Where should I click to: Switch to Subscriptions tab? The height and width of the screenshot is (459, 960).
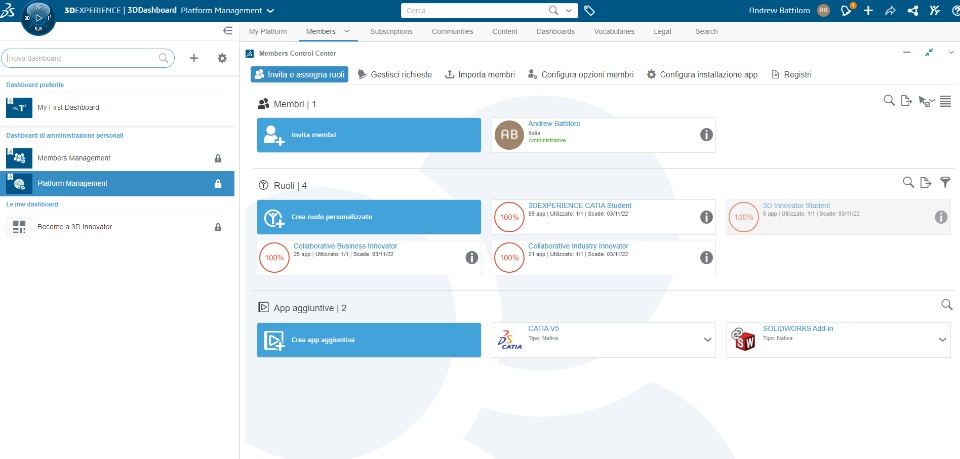391,31
